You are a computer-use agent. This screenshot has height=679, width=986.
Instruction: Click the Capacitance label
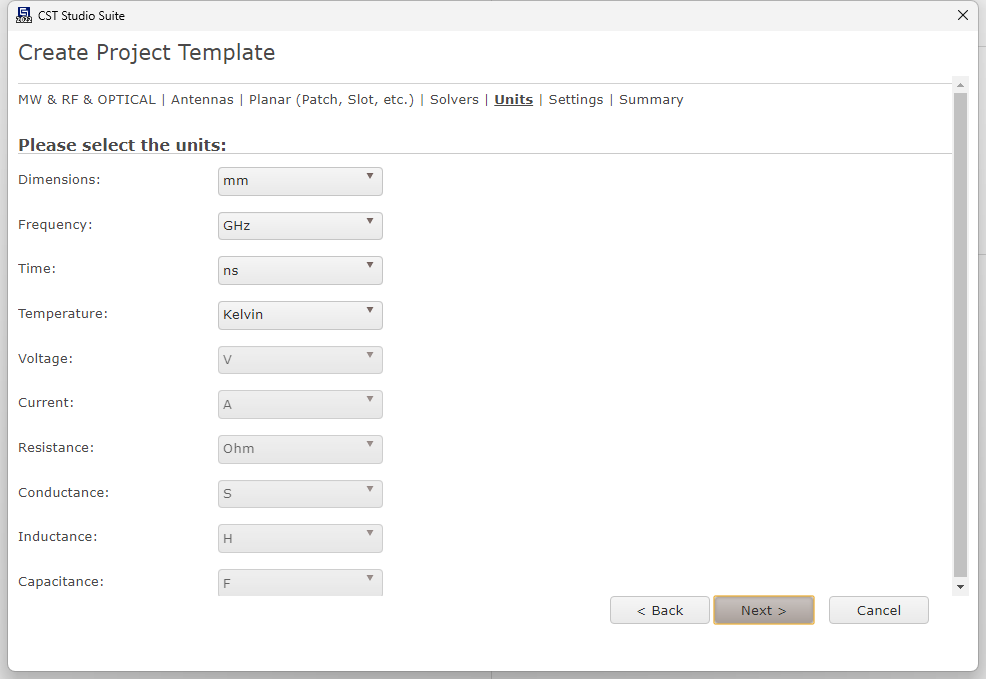(61, 582)
